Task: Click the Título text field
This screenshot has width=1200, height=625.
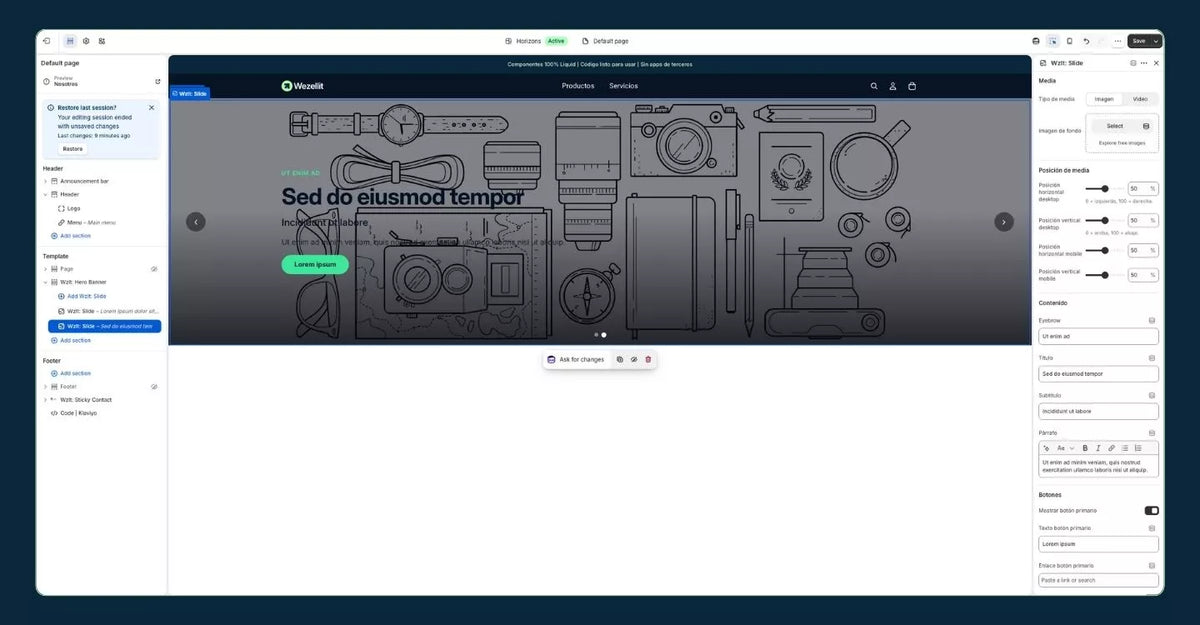Action: tap(1098, 374)
